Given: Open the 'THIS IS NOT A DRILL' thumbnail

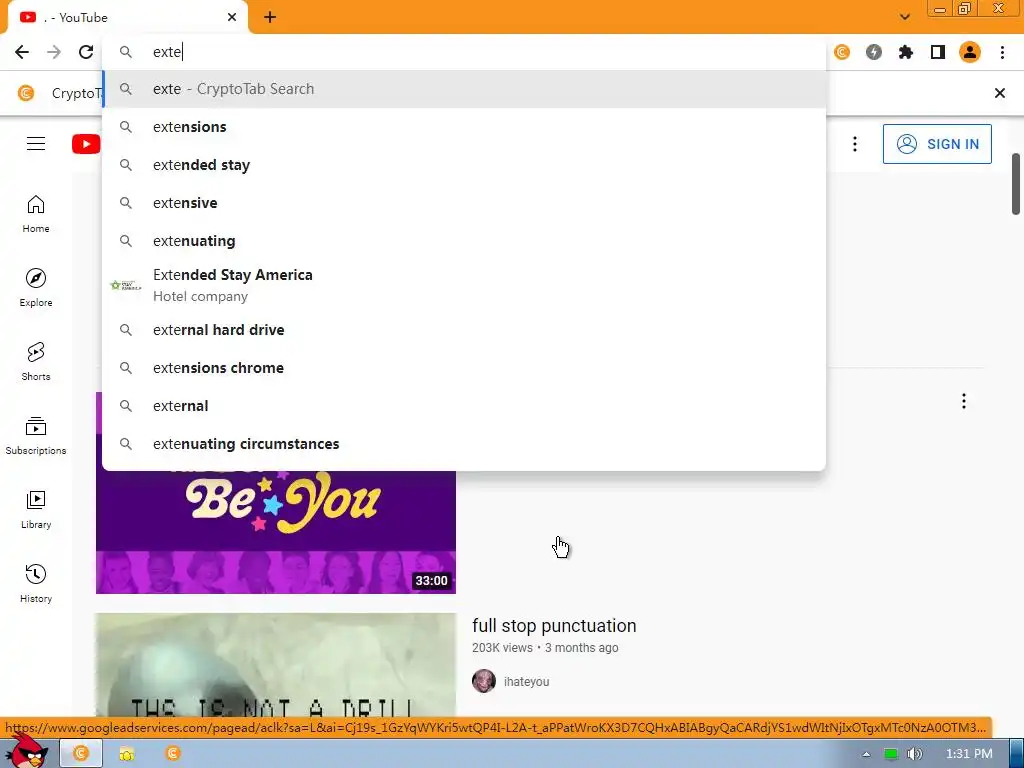Looking at the screenshot, I should [276, 665].
